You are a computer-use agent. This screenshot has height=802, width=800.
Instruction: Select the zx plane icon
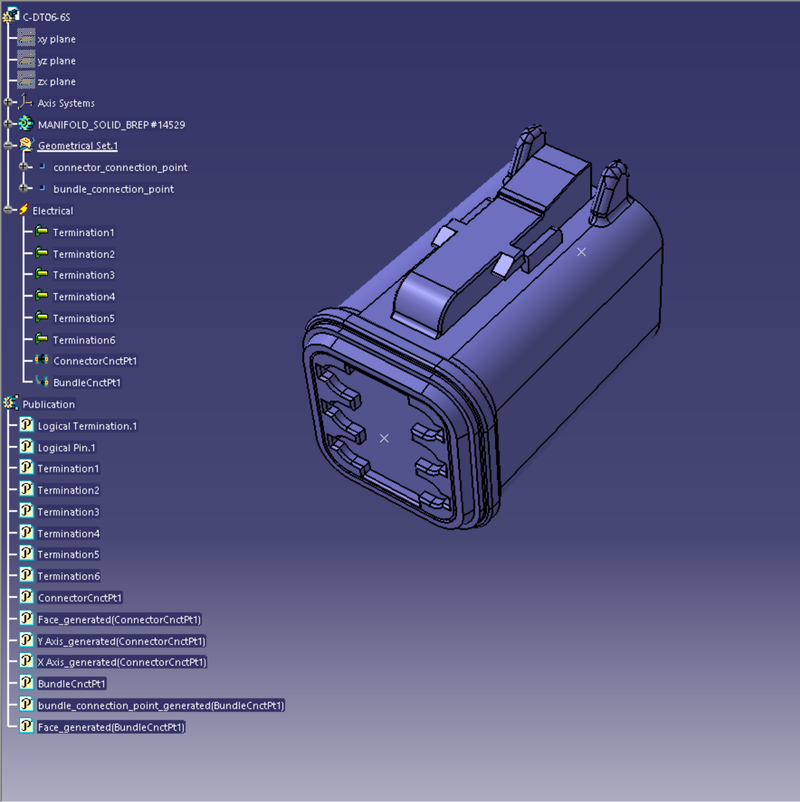[x=26, y=81]
